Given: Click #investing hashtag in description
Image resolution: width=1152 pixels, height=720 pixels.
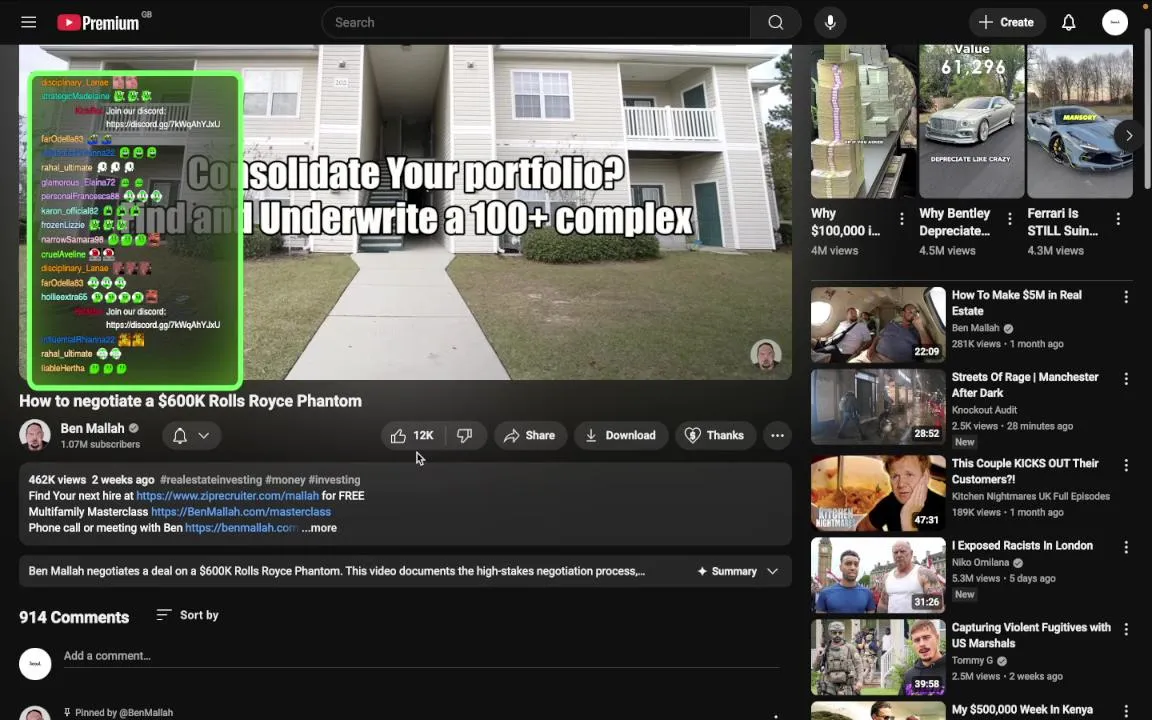Looking at the screenshot, I should coord(334,480).
